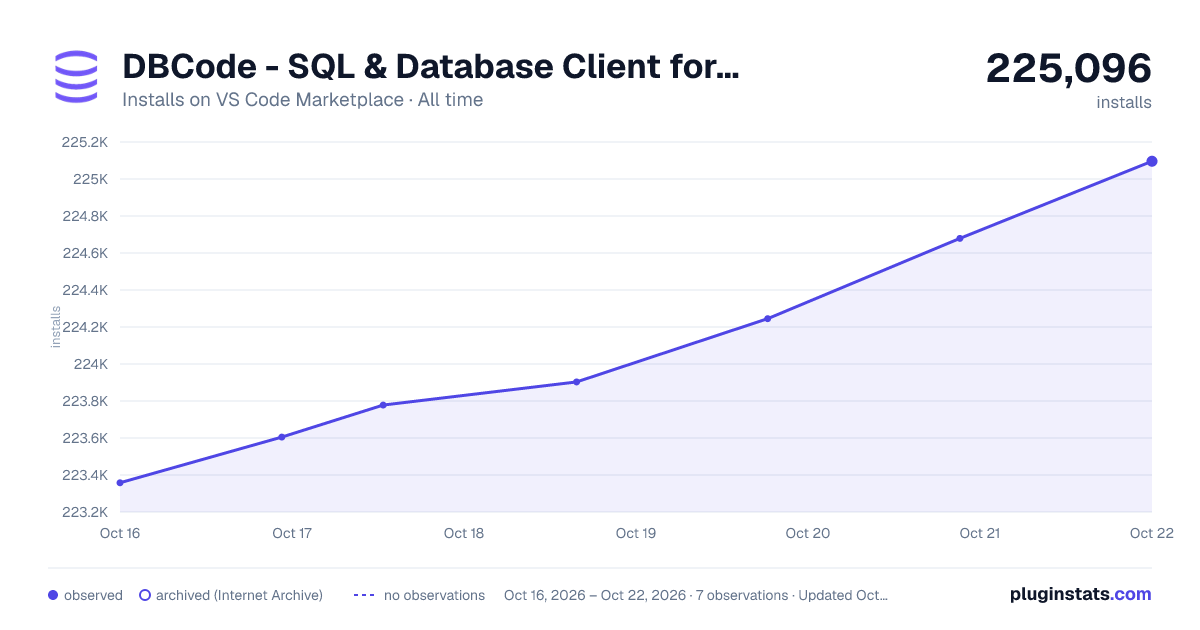
Task: Select the data point between Oct 18 and Oct 19
Action: [577, 382]
